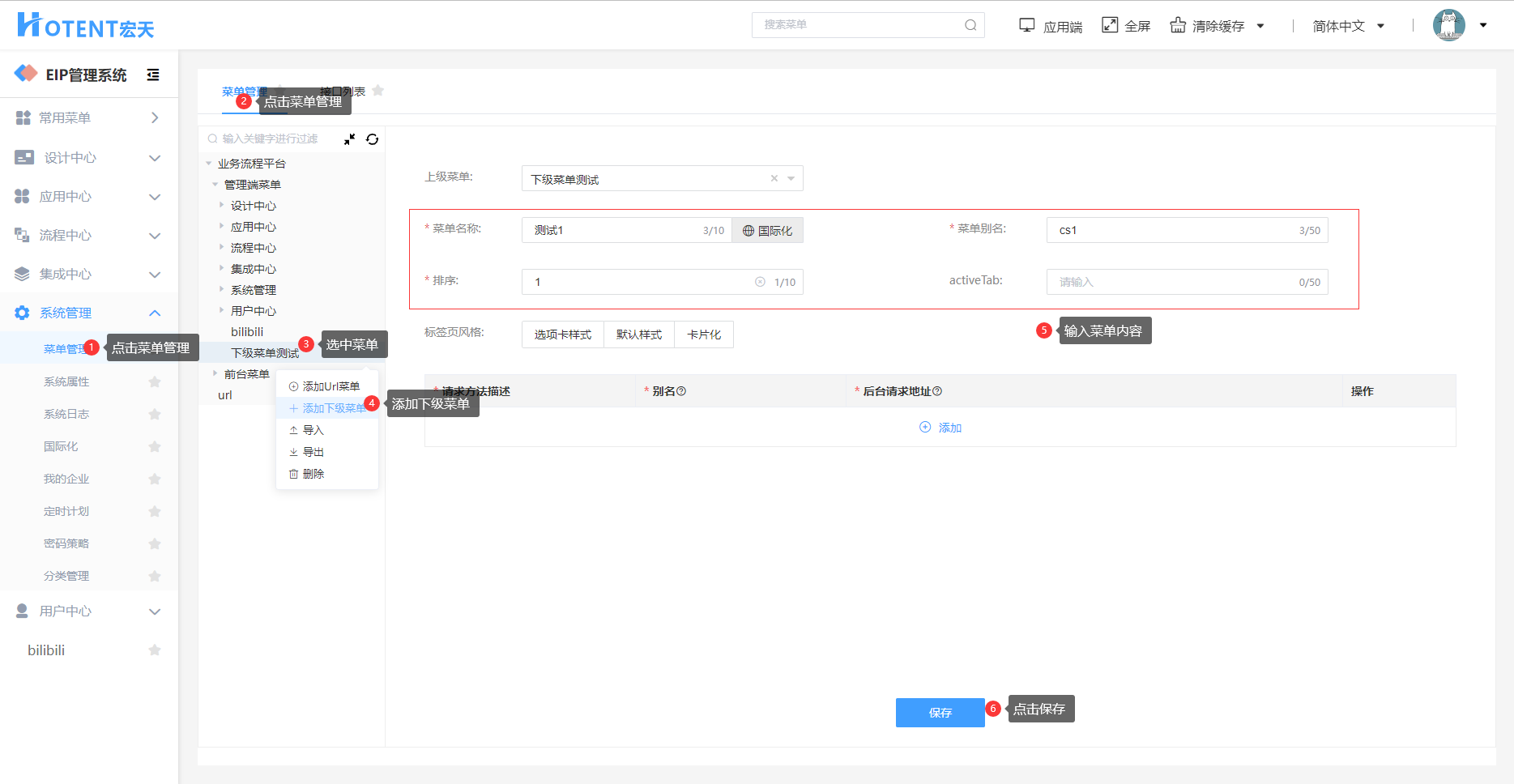Click into the activeTab input field
1514x784 pixels.
pos(1175,282)
